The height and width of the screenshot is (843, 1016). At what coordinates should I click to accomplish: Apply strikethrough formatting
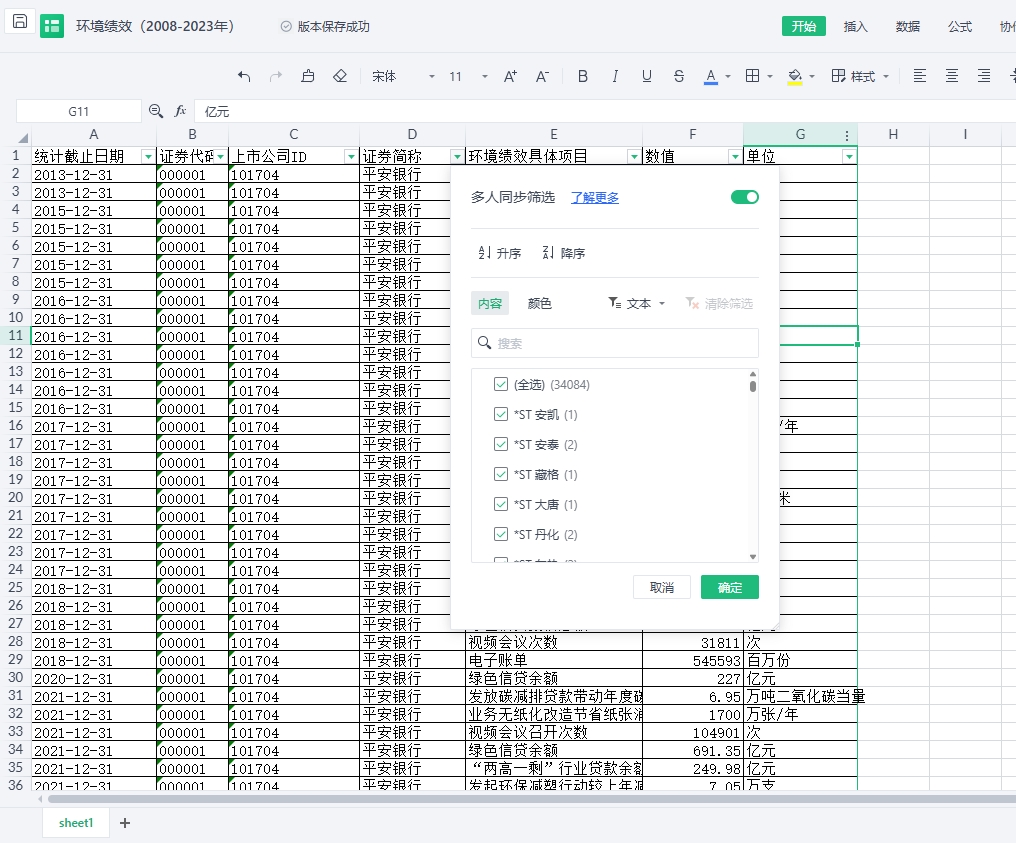[679, 76]
